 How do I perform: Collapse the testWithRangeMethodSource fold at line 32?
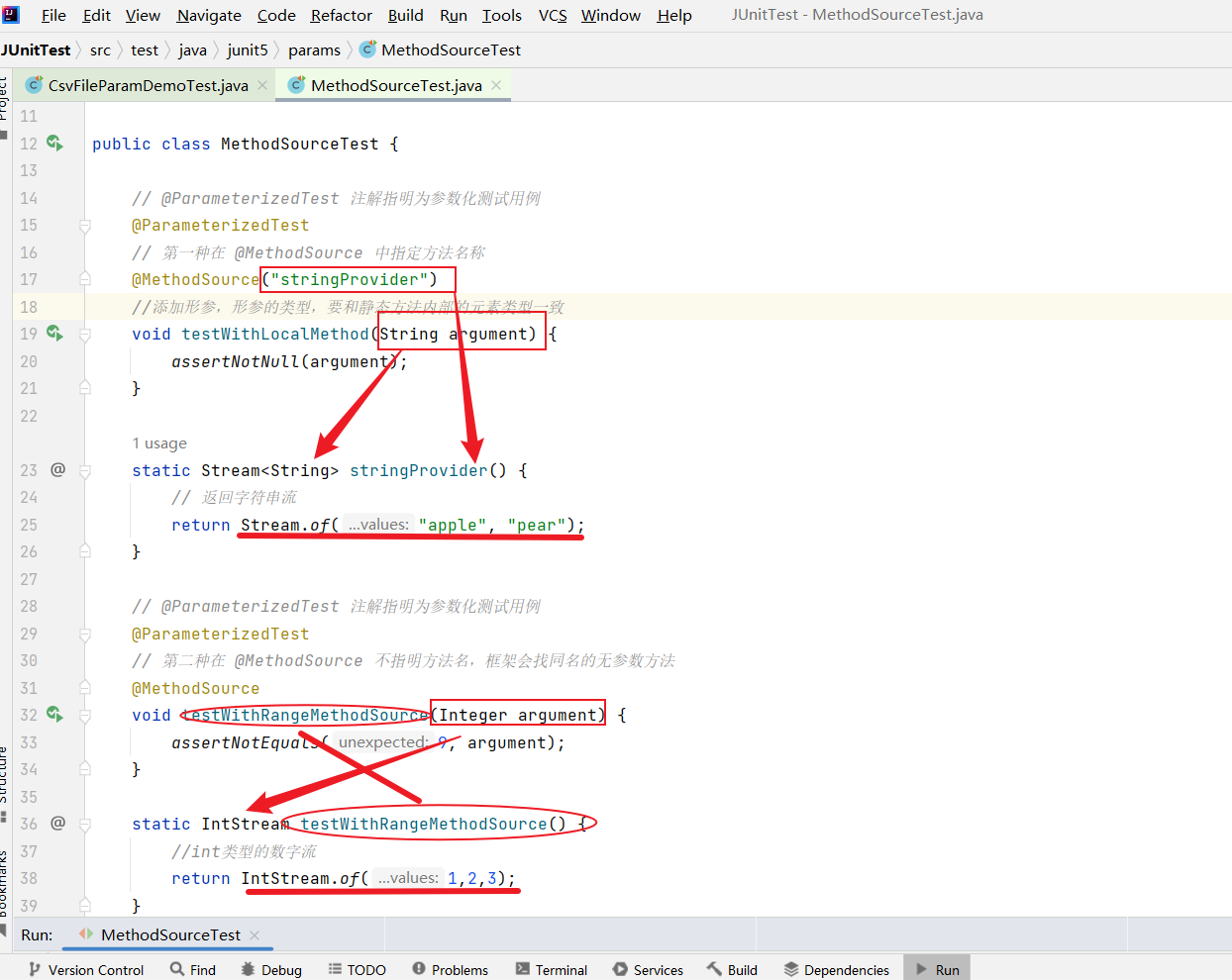click(85, 716)
